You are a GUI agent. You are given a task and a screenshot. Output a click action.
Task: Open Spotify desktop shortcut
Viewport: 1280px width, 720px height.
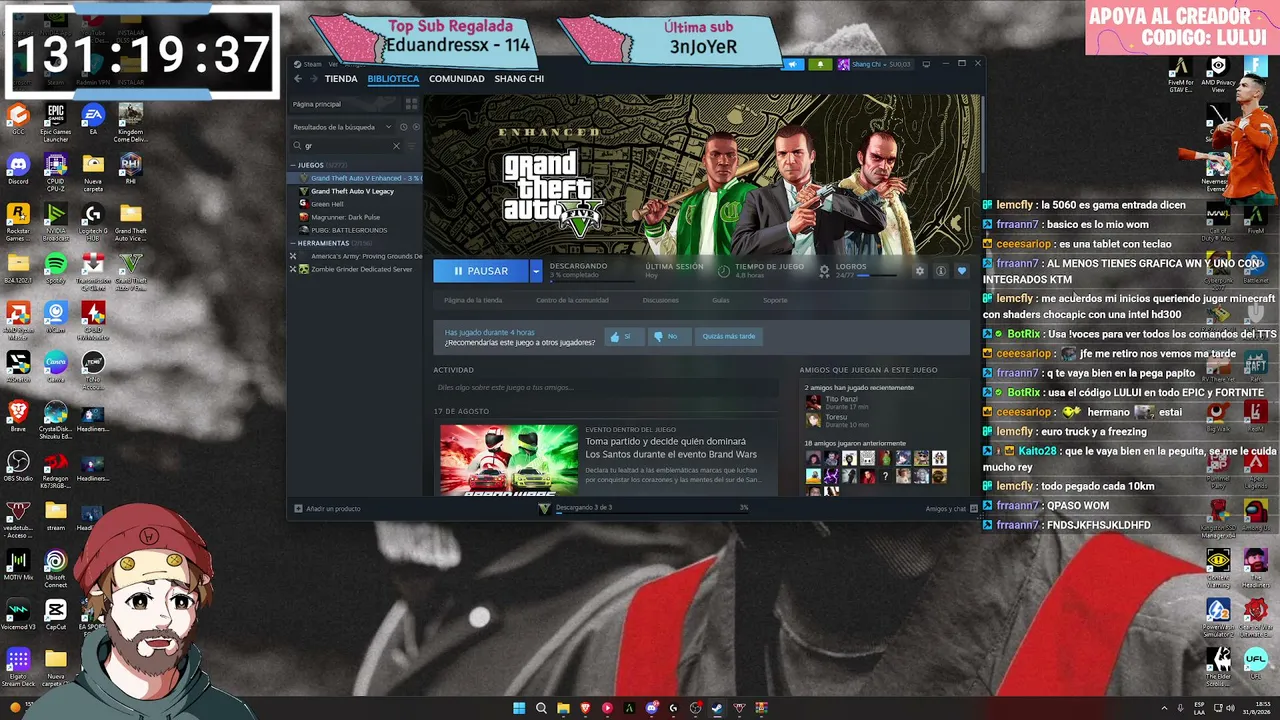point(56,269)
